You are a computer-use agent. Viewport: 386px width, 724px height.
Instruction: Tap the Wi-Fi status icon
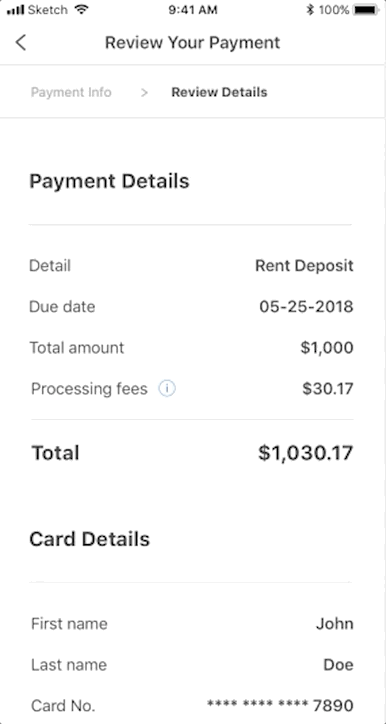(x=82, y=9)
